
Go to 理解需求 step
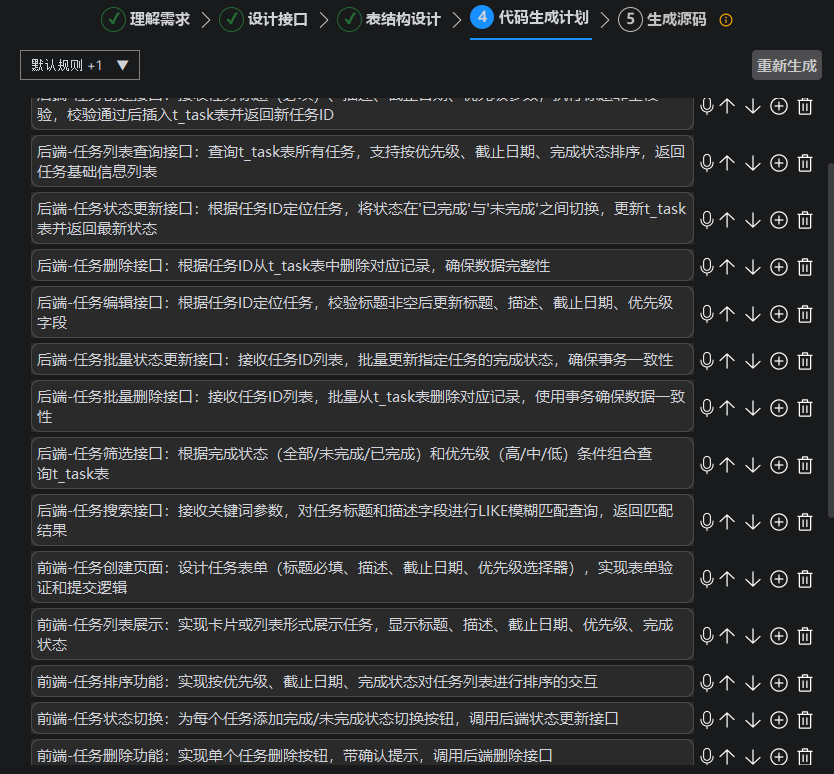146,19
